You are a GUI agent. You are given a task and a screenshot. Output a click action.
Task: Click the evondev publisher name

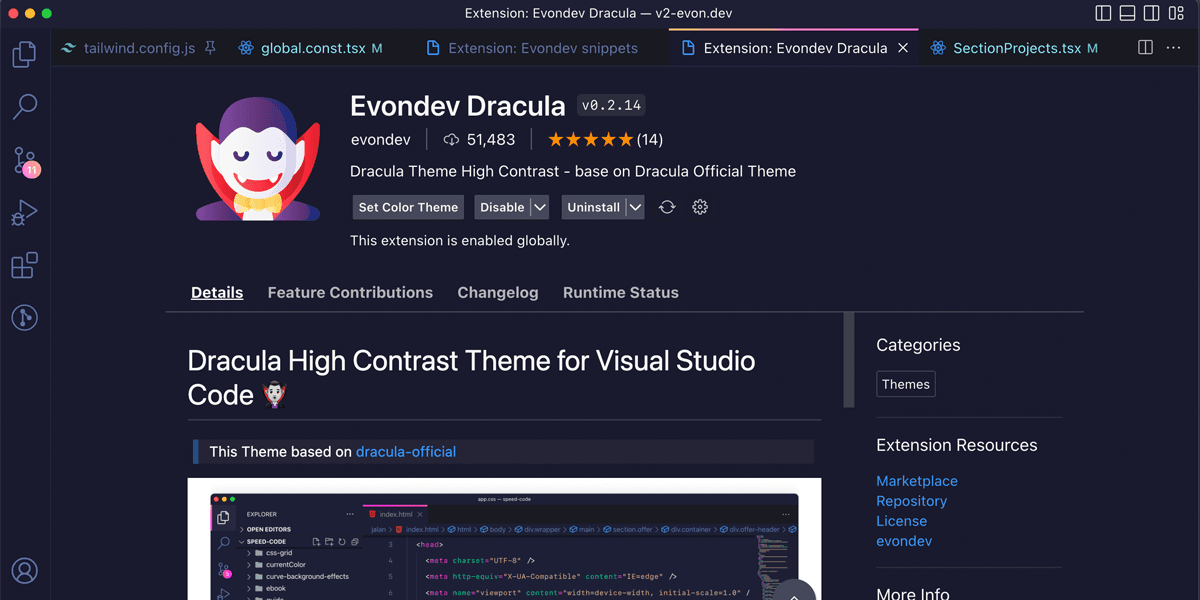[380, 139]
